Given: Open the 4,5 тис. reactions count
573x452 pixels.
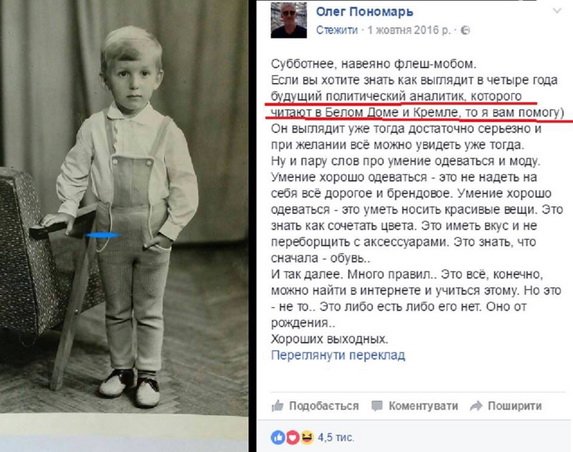Looking at the screenshot, I should pos(335,437).
